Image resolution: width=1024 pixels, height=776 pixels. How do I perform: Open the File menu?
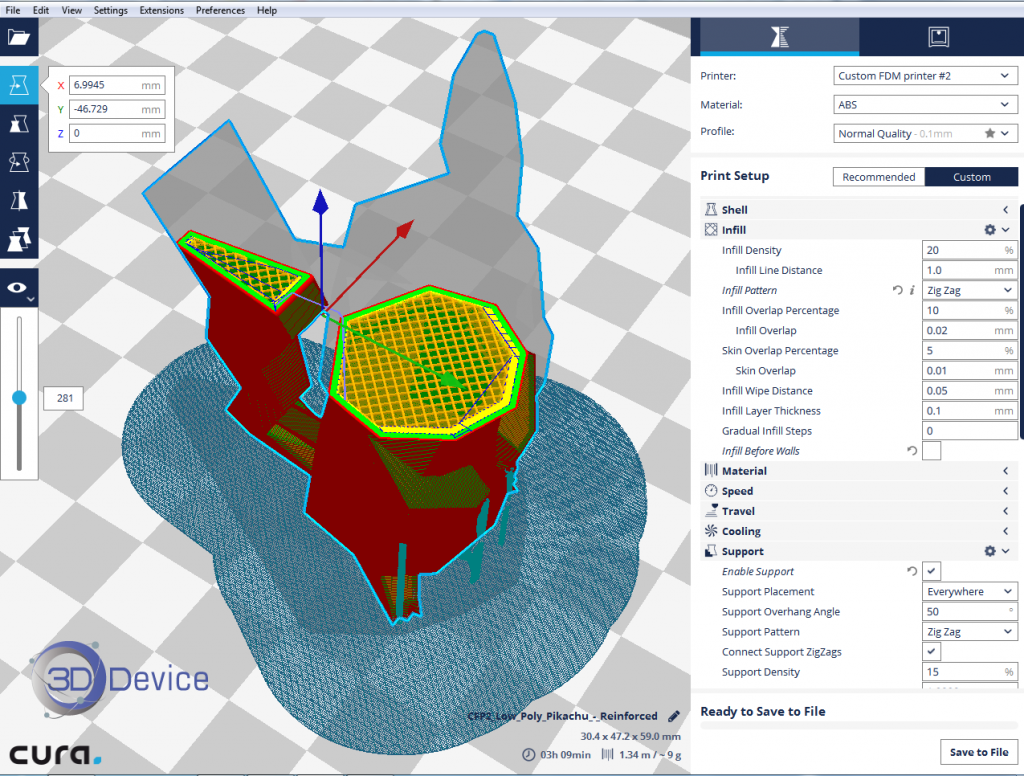13,10
